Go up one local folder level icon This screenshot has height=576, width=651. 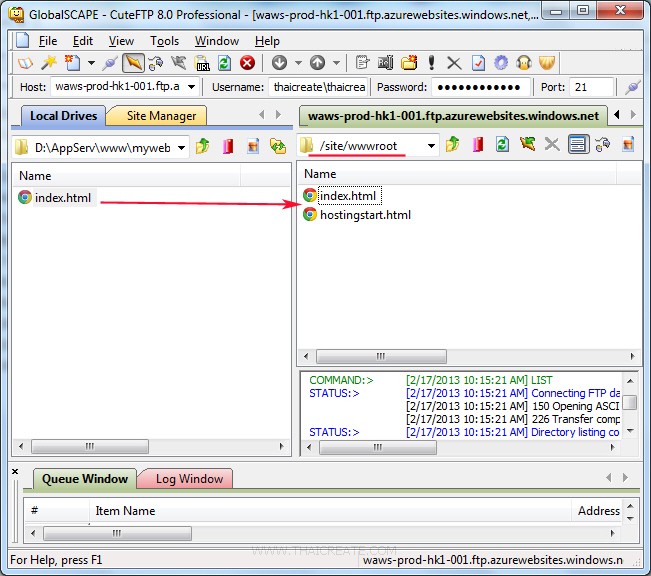[203, 146]
